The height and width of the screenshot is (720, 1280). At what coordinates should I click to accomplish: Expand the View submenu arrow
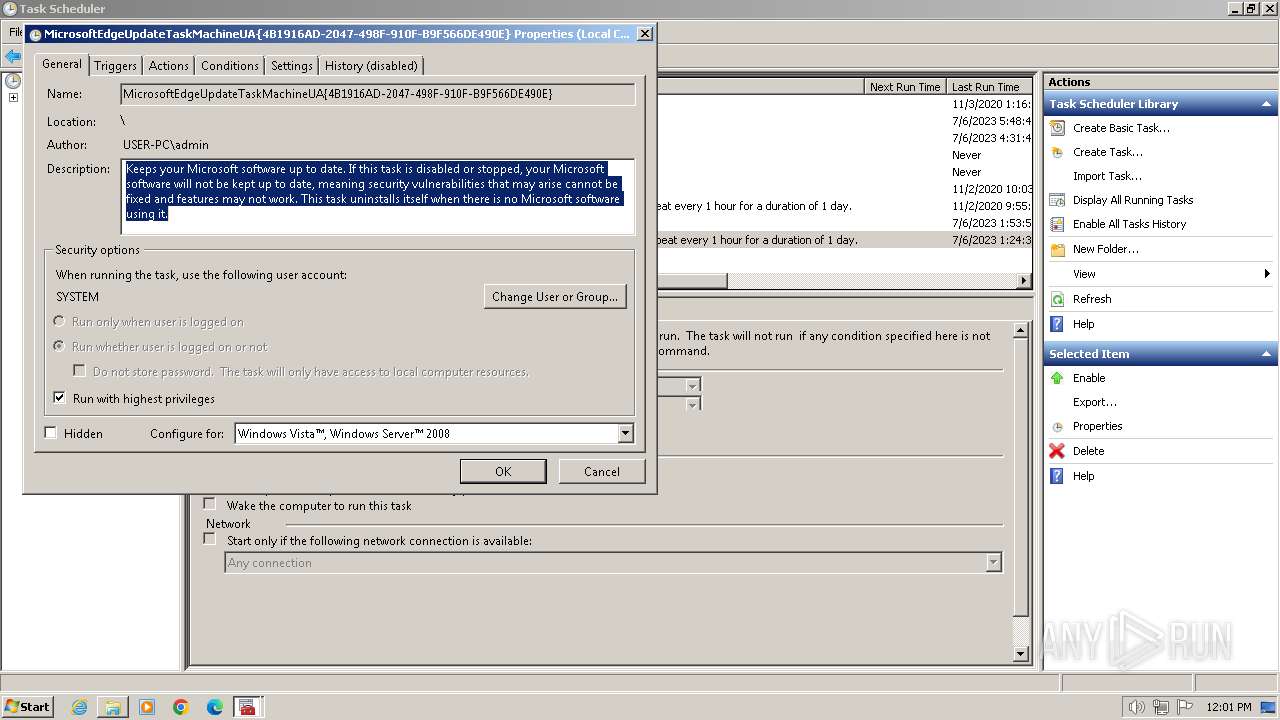[1266, 274]
